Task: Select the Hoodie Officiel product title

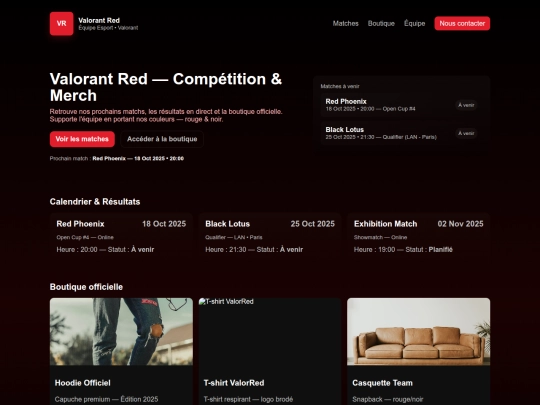Action: 83,383
